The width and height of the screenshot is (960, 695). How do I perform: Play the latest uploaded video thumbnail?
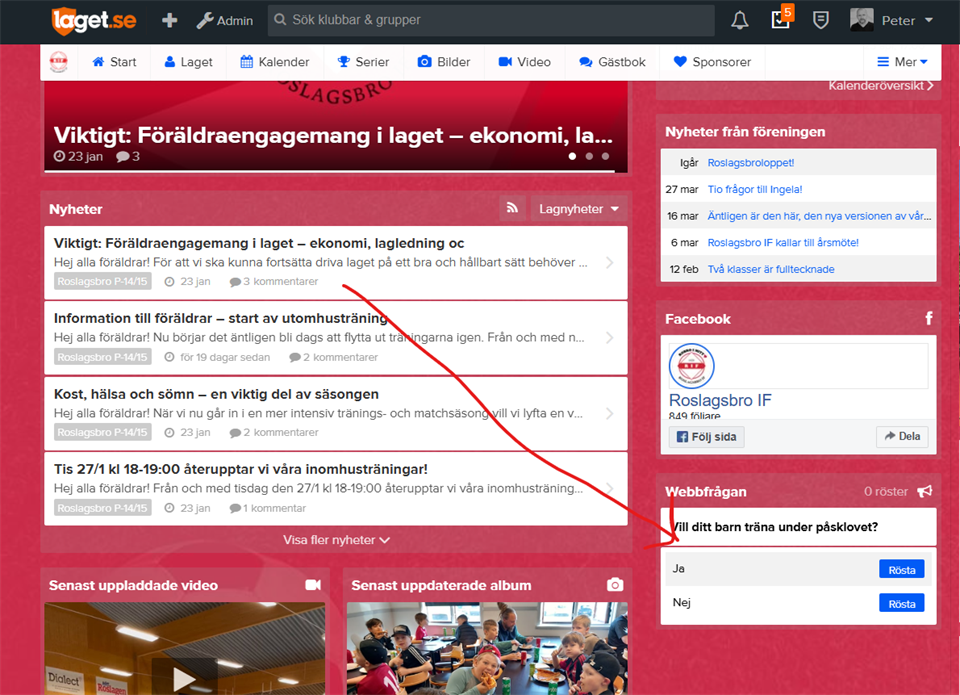(x=185, y=677)
